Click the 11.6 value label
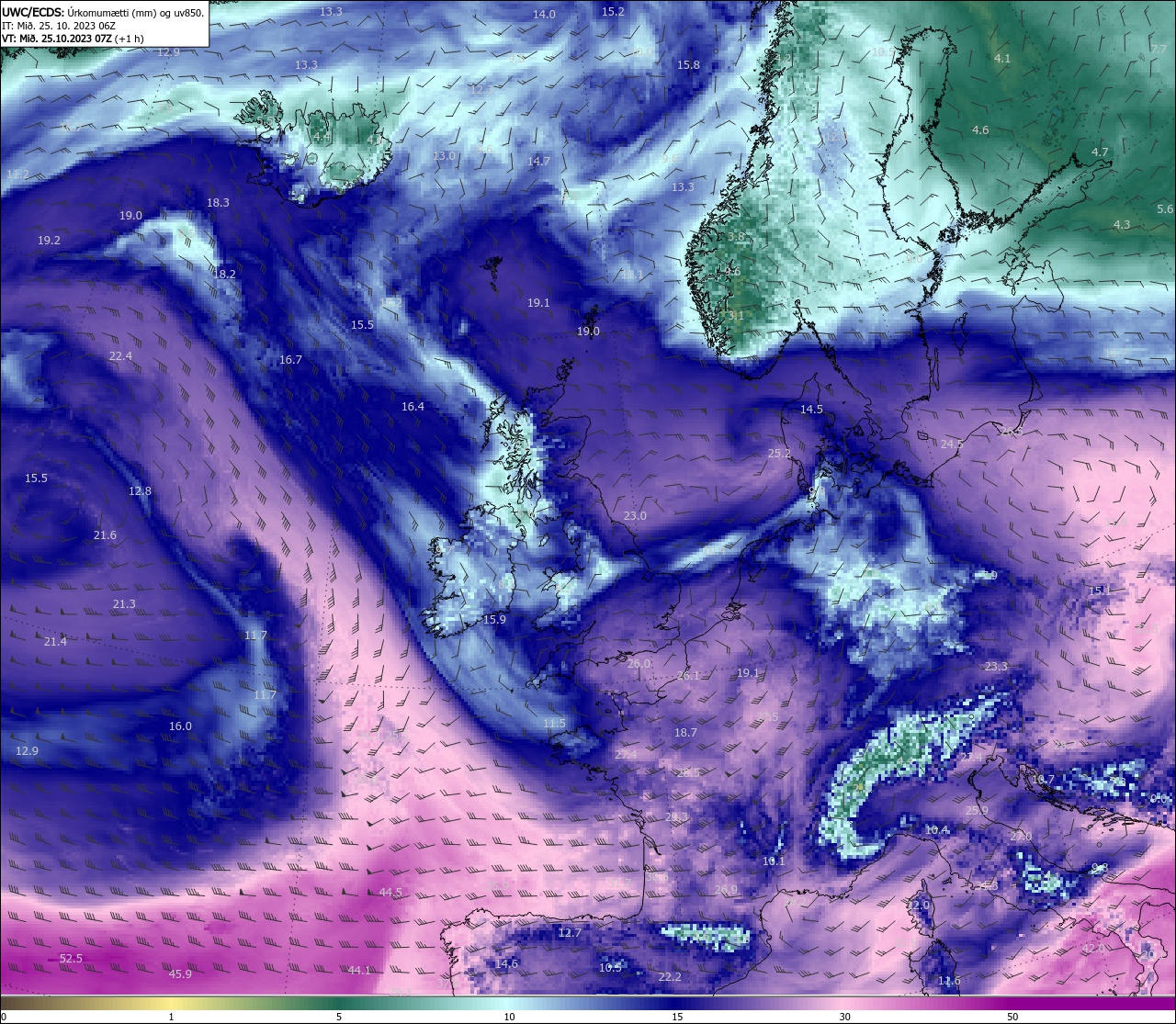This screenshot has height=1024, width=1176. (949, 981)
